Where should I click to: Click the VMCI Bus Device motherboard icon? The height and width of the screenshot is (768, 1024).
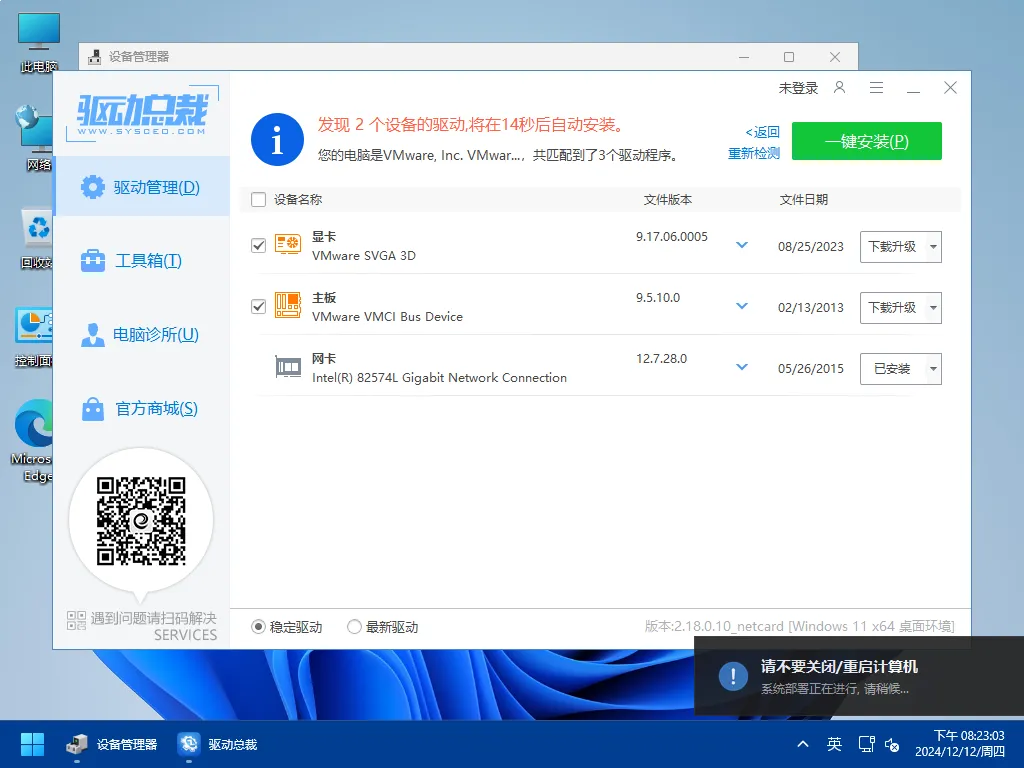tap(287, 307)
